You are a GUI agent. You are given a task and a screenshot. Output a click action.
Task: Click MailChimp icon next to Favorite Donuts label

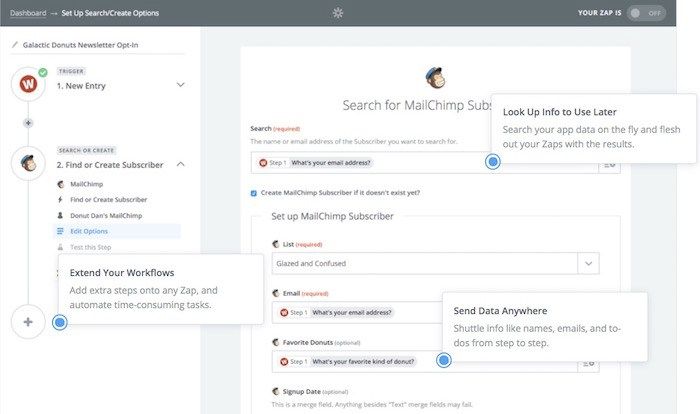click(275, 342)
